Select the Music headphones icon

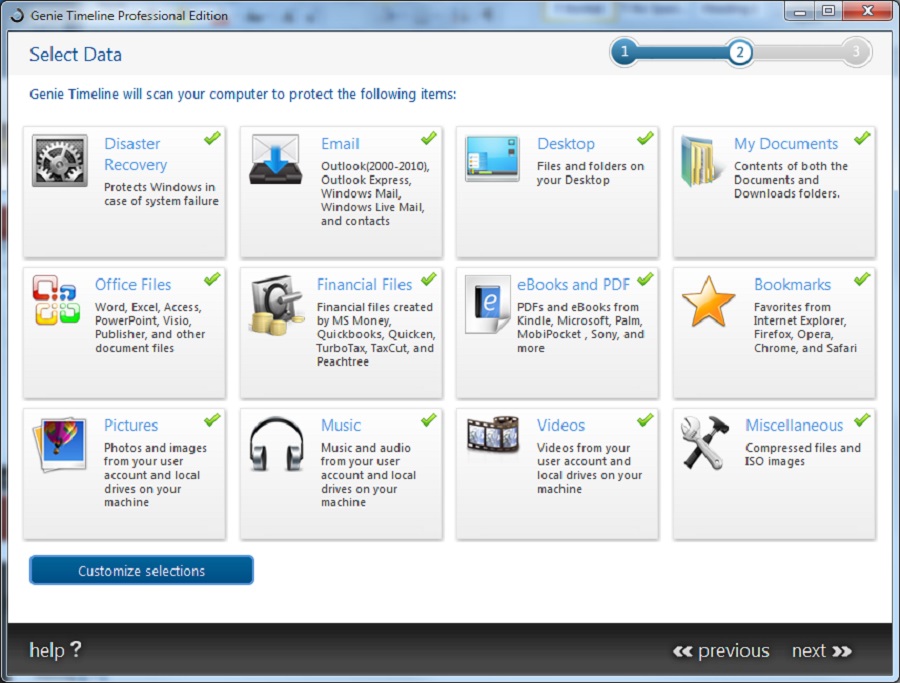[276, 442]
